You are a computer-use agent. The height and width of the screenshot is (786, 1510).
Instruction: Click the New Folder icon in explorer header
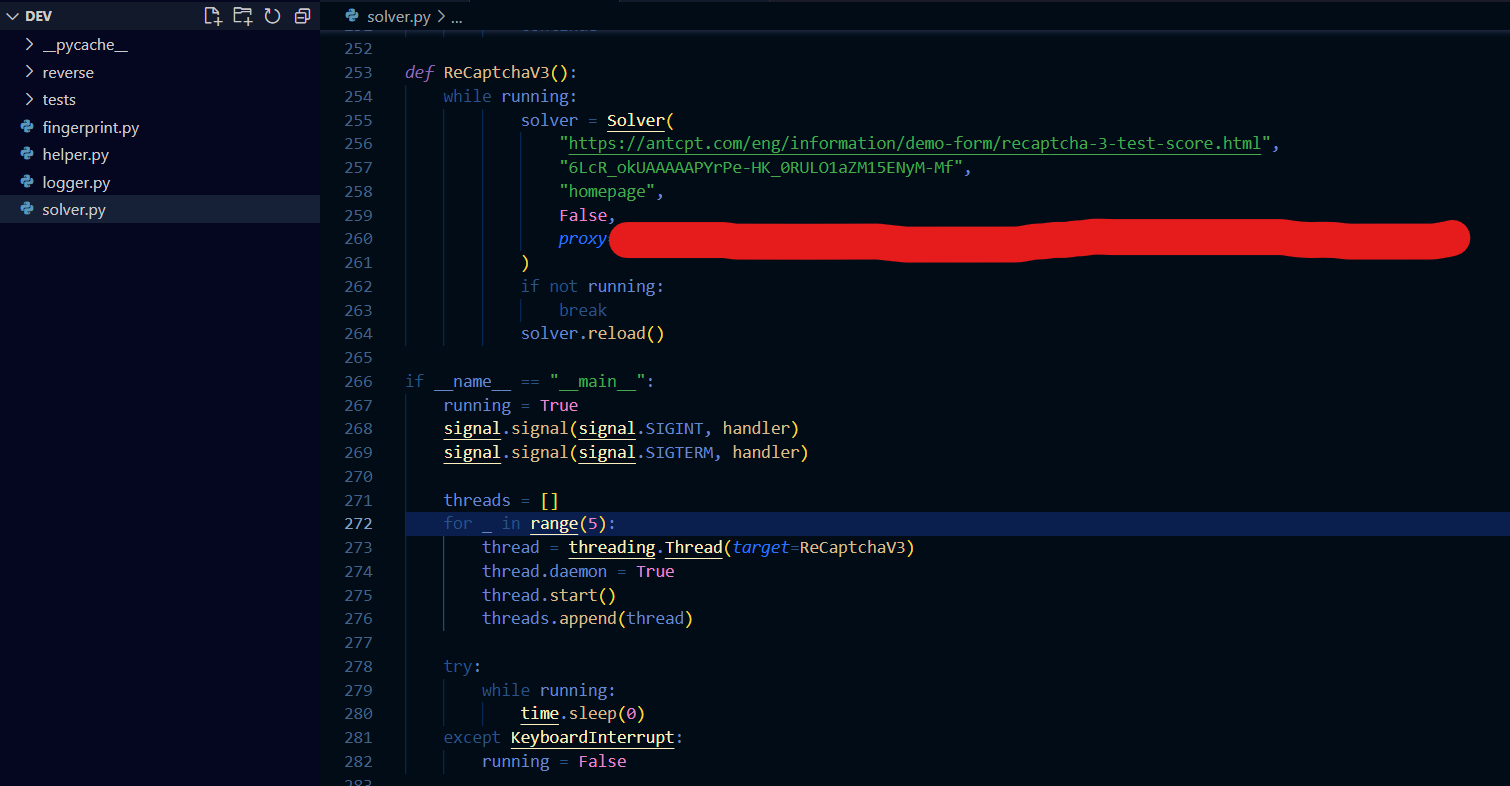[x=242, y=16]
